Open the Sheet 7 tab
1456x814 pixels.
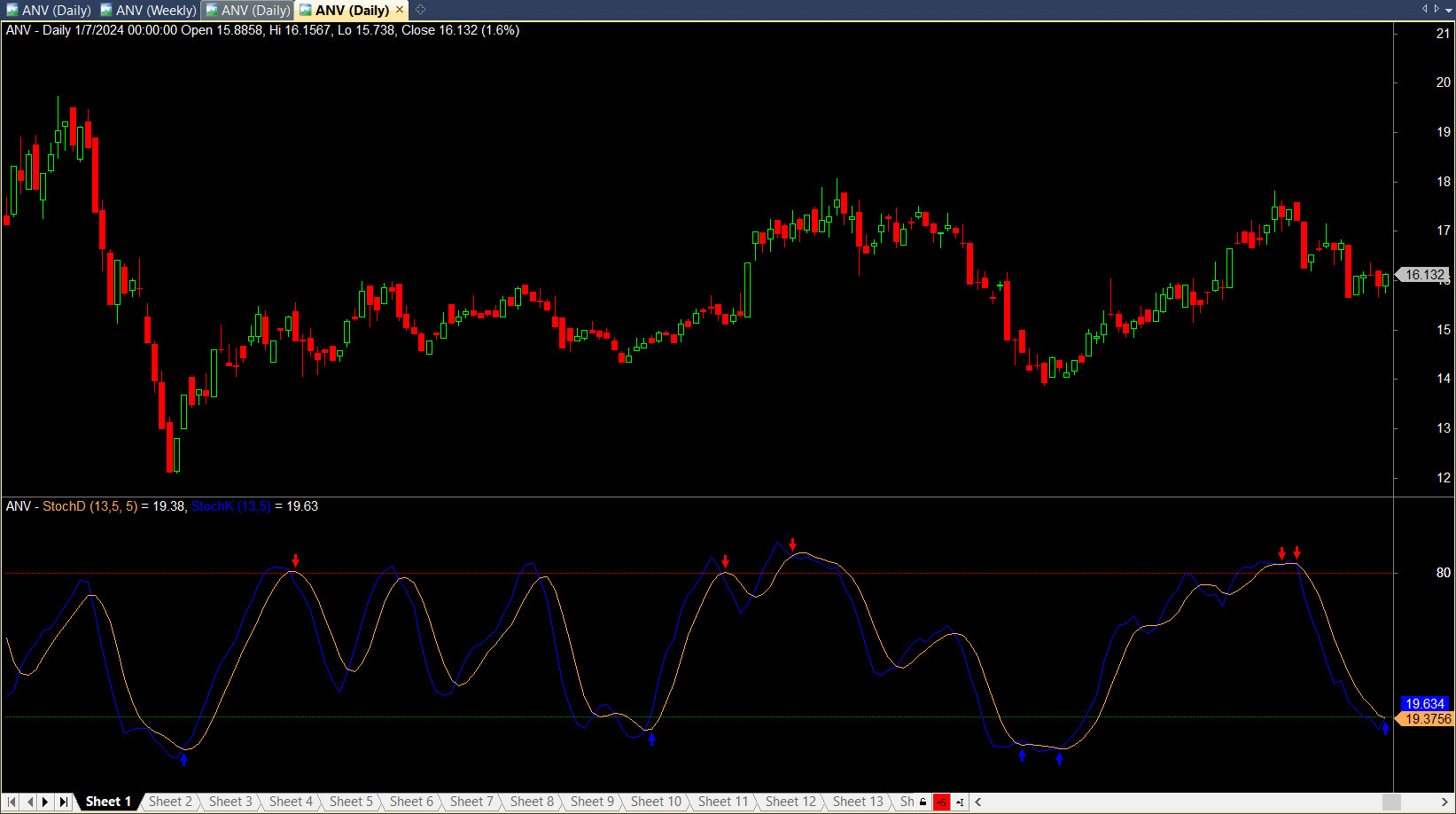[x=471, y=802]
